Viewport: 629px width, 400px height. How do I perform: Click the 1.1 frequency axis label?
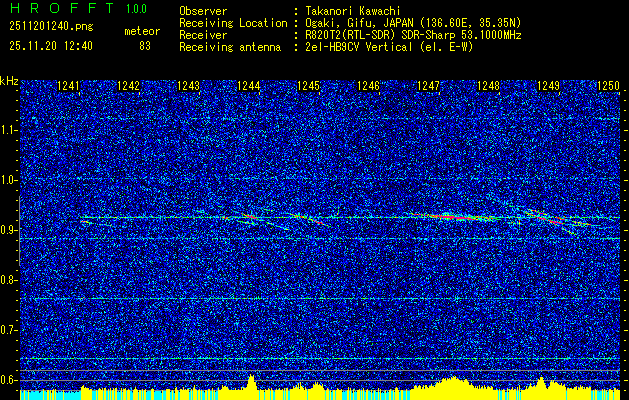(x=9, y=130)
